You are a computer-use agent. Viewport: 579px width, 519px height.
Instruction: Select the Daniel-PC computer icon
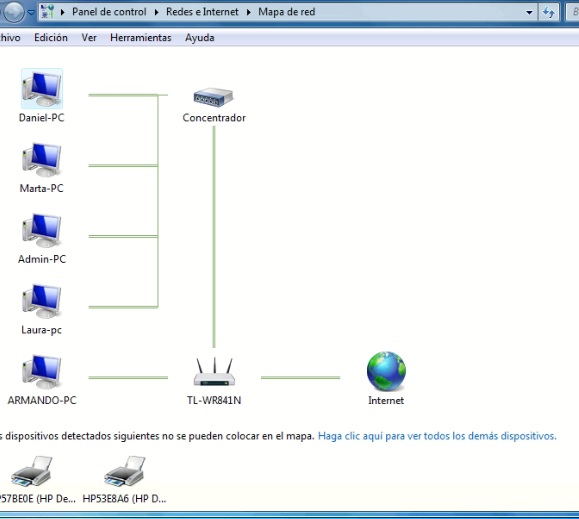click(42, 89)
